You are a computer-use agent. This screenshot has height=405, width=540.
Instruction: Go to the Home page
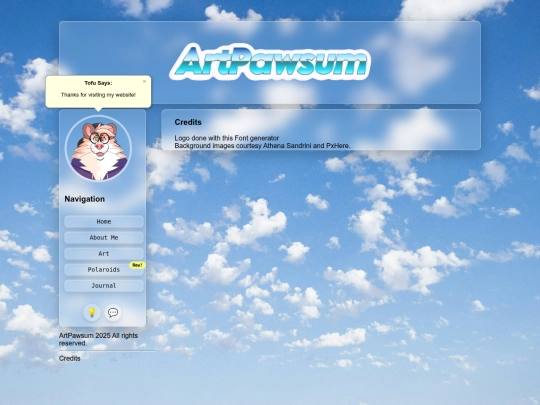click(x=104, y=221)
